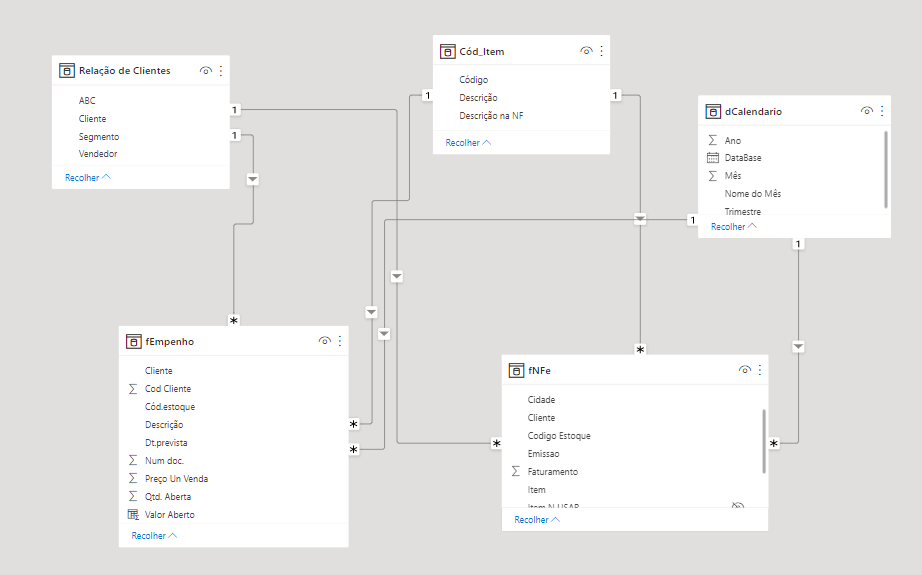Unhide the hidden field icon in fNFe
The height and width of the screenshot is (575, 922).
(x=737, y=505)
